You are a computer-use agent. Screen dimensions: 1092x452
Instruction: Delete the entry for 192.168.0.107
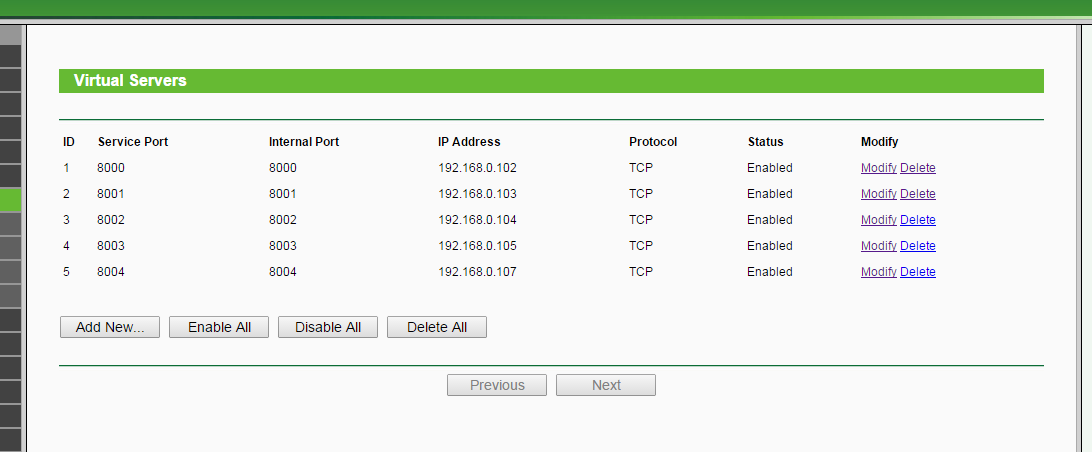click(917, 272)
